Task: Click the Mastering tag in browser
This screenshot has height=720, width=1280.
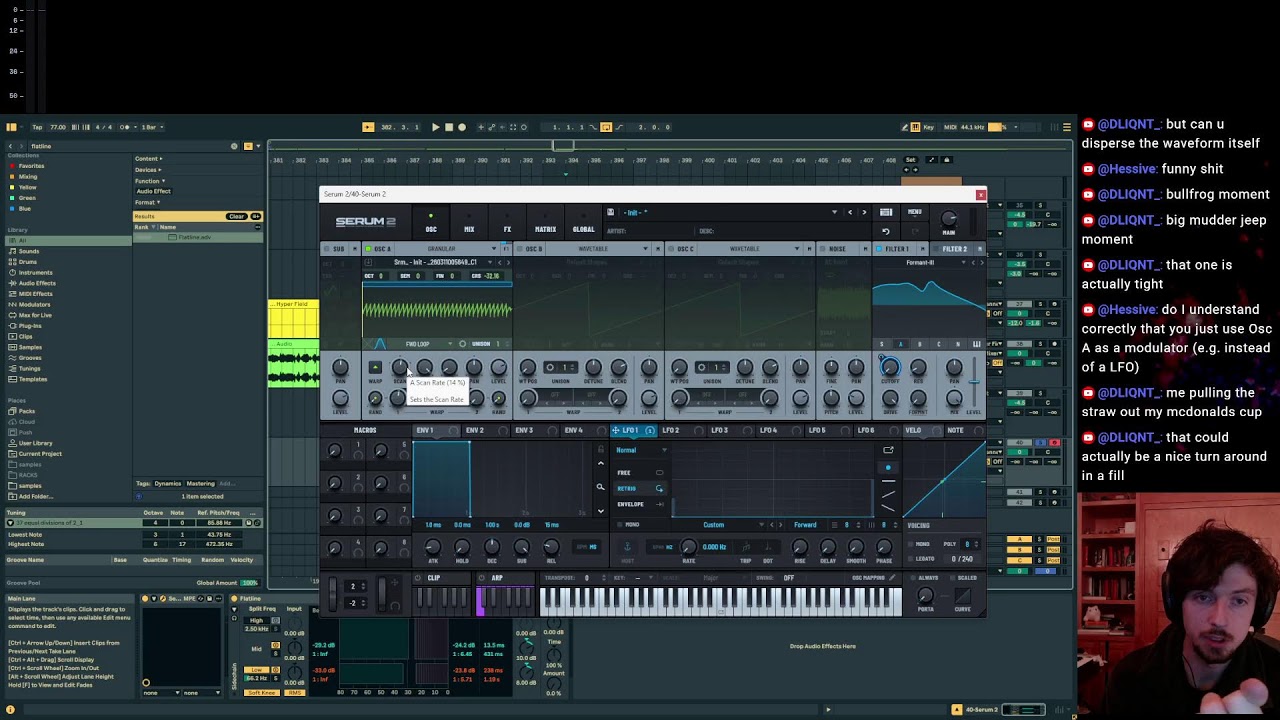Action: coord(200,484)
